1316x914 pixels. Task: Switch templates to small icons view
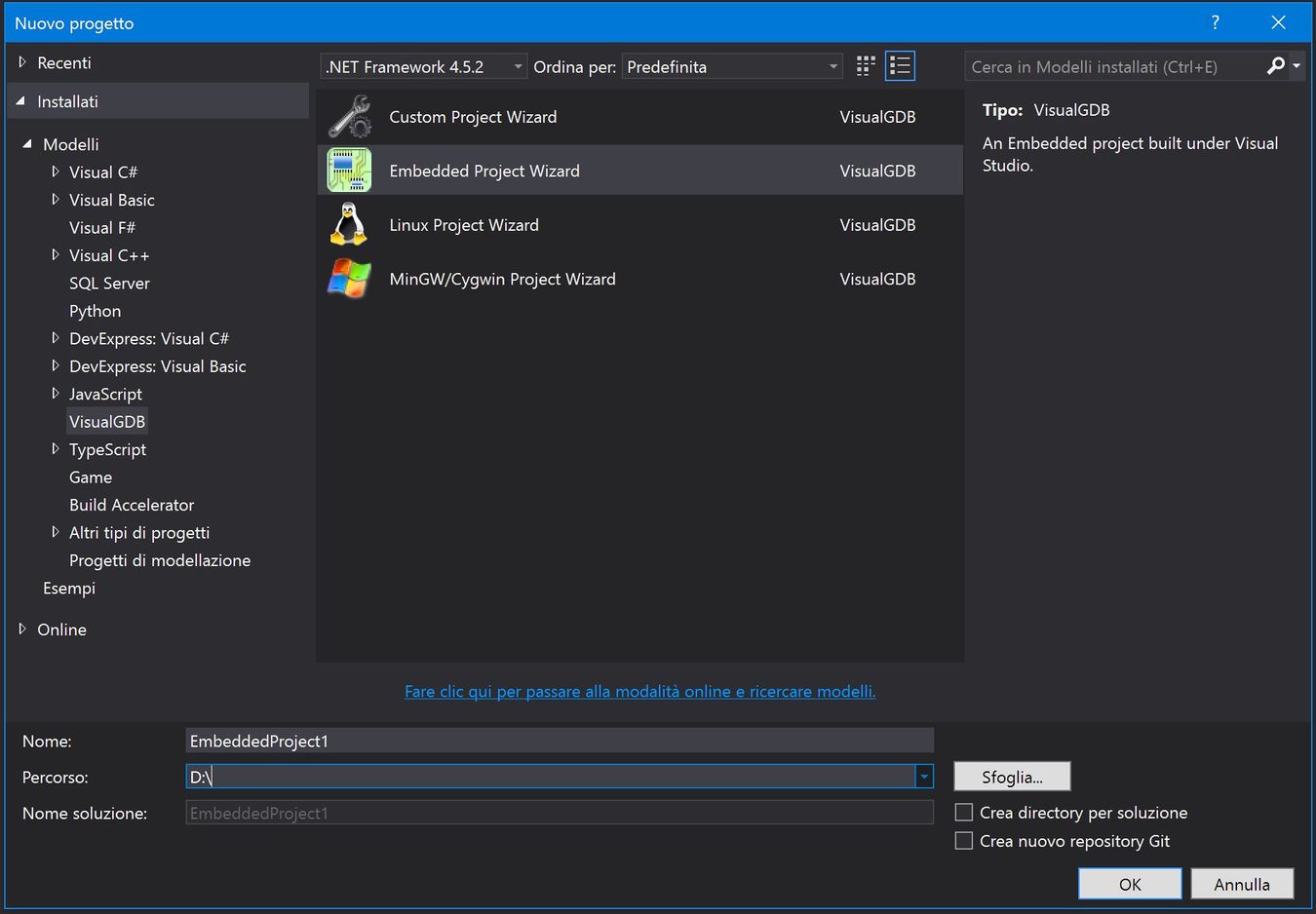pyautogui.click(x=864, y=65)
